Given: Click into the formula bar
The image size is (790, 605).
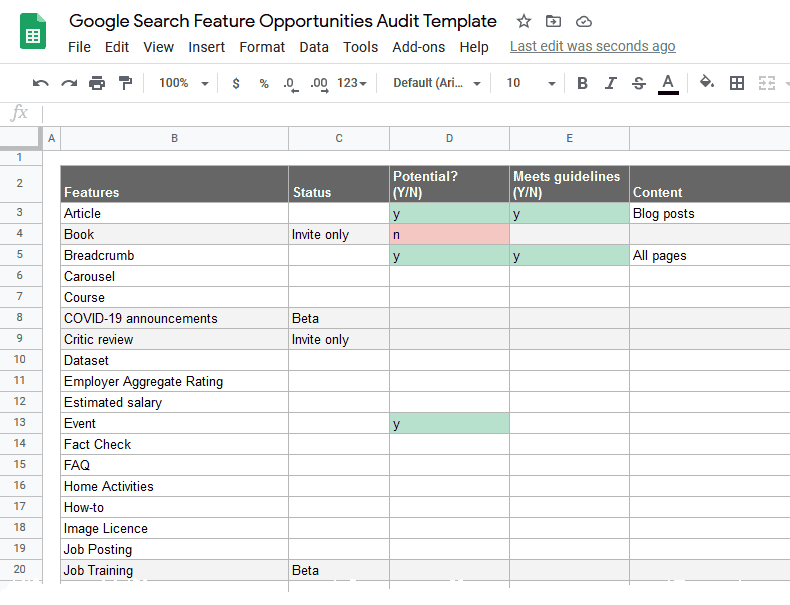Looking at the screenshot, I should [416, 114].
